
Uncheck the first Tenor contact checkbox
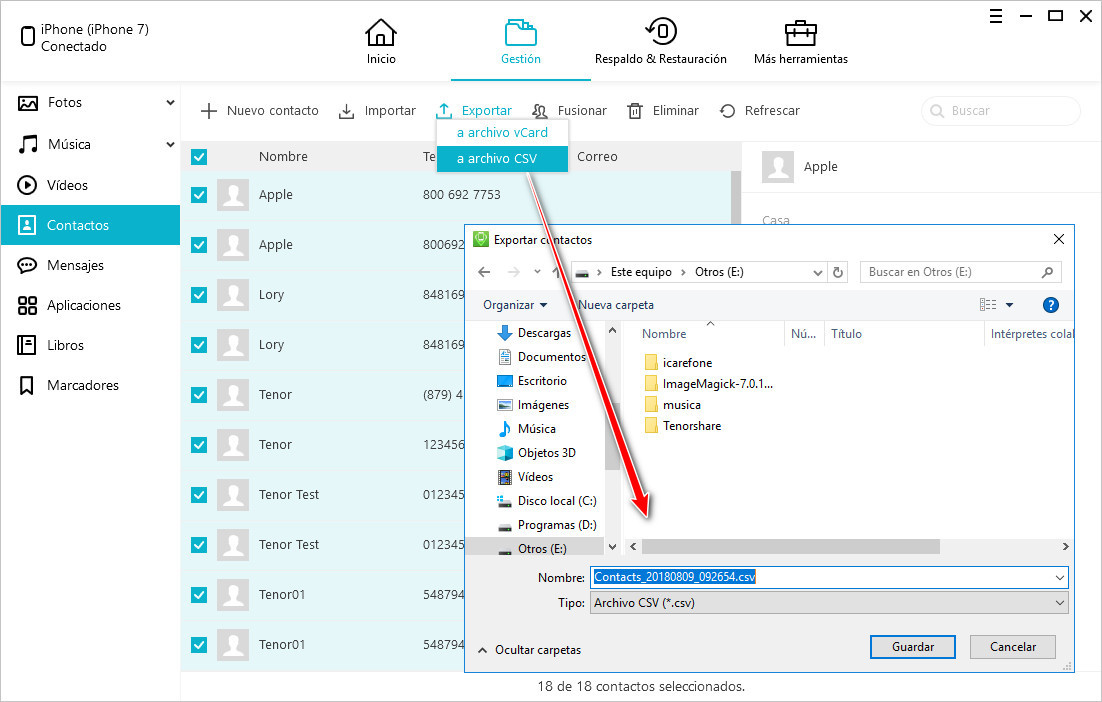click(x=199, y=394)
